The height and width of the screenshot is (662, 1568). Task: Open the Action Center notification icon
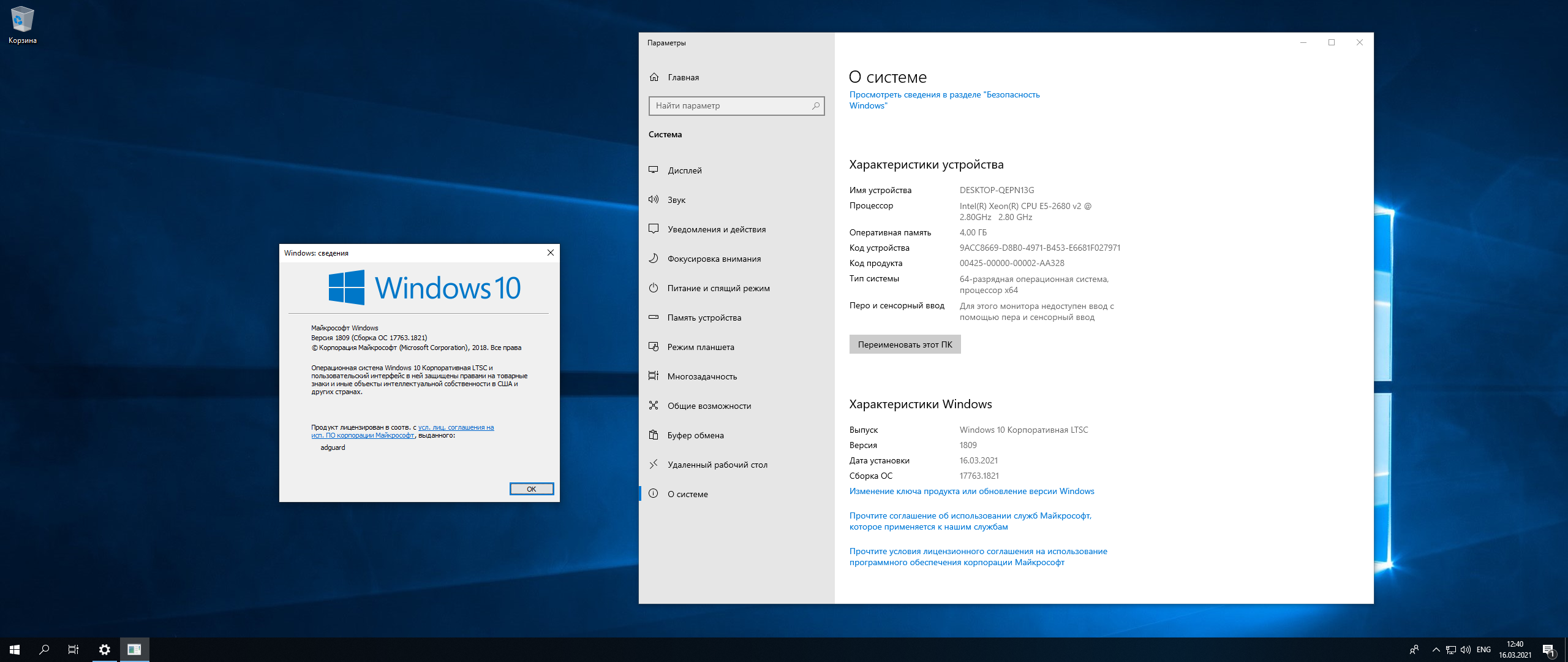pos(1548,650)
